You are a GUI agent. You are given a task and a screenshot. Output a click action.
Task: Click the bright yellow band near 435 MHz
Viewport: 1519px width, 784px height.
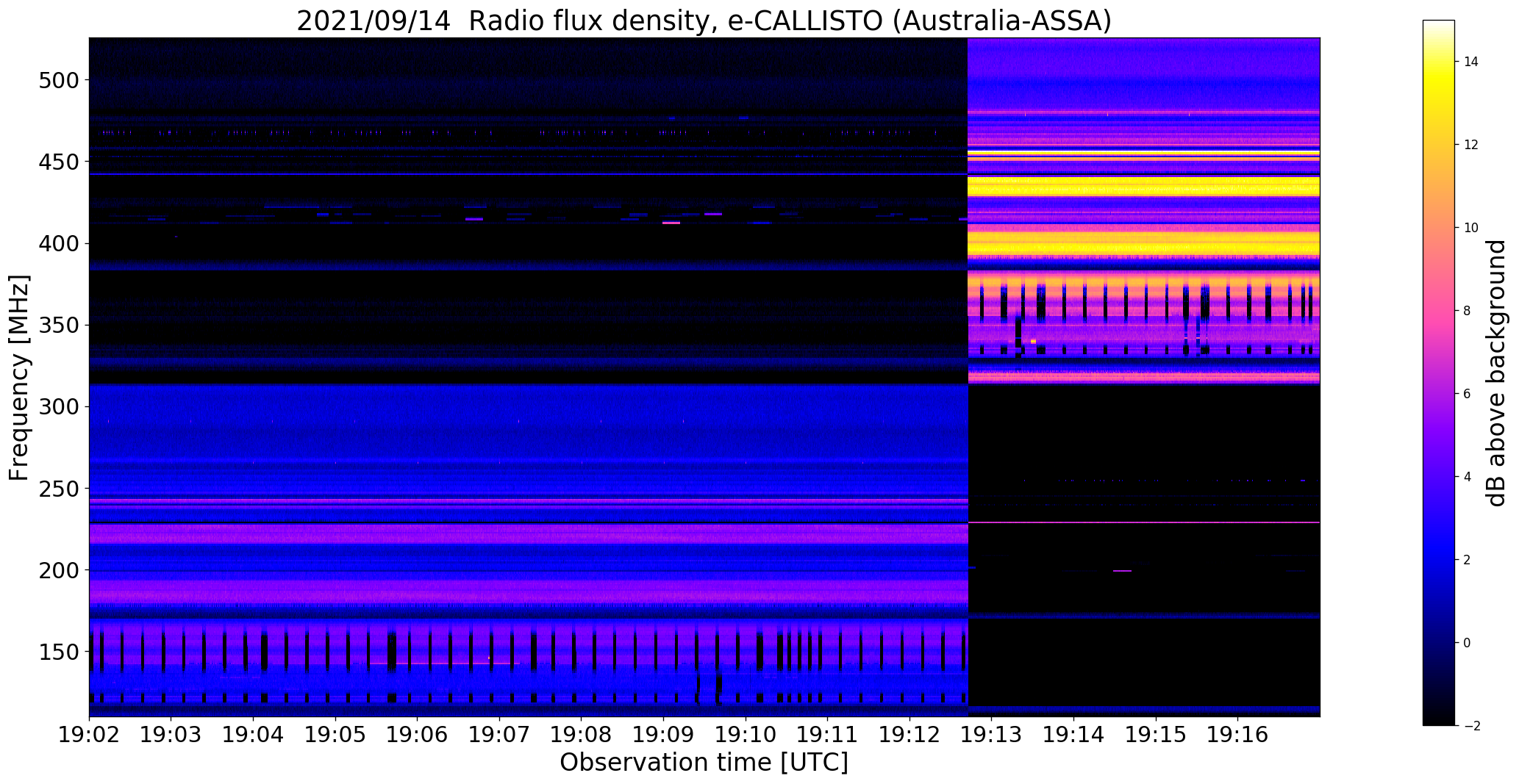tap(1144, 187)
